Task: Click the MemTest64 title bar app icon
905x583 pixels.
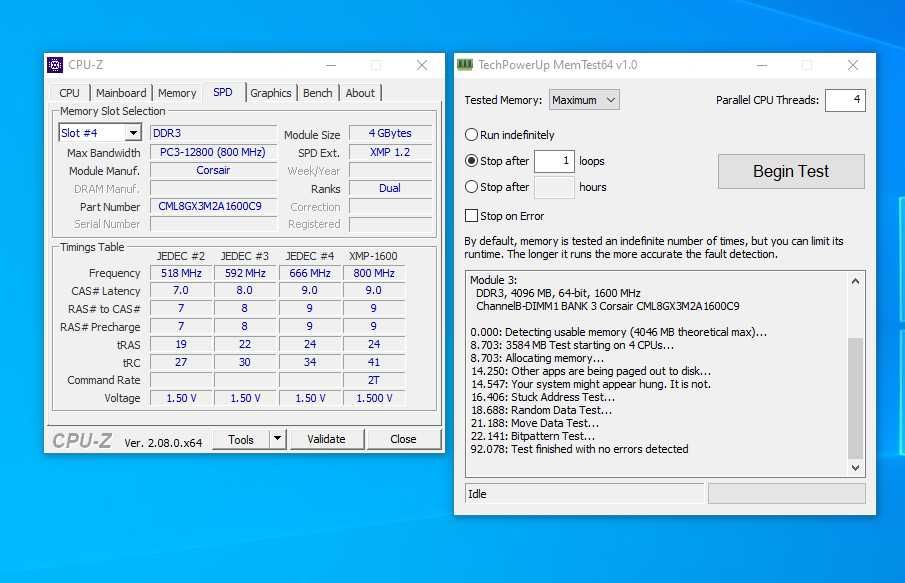Action: [465, 65]
